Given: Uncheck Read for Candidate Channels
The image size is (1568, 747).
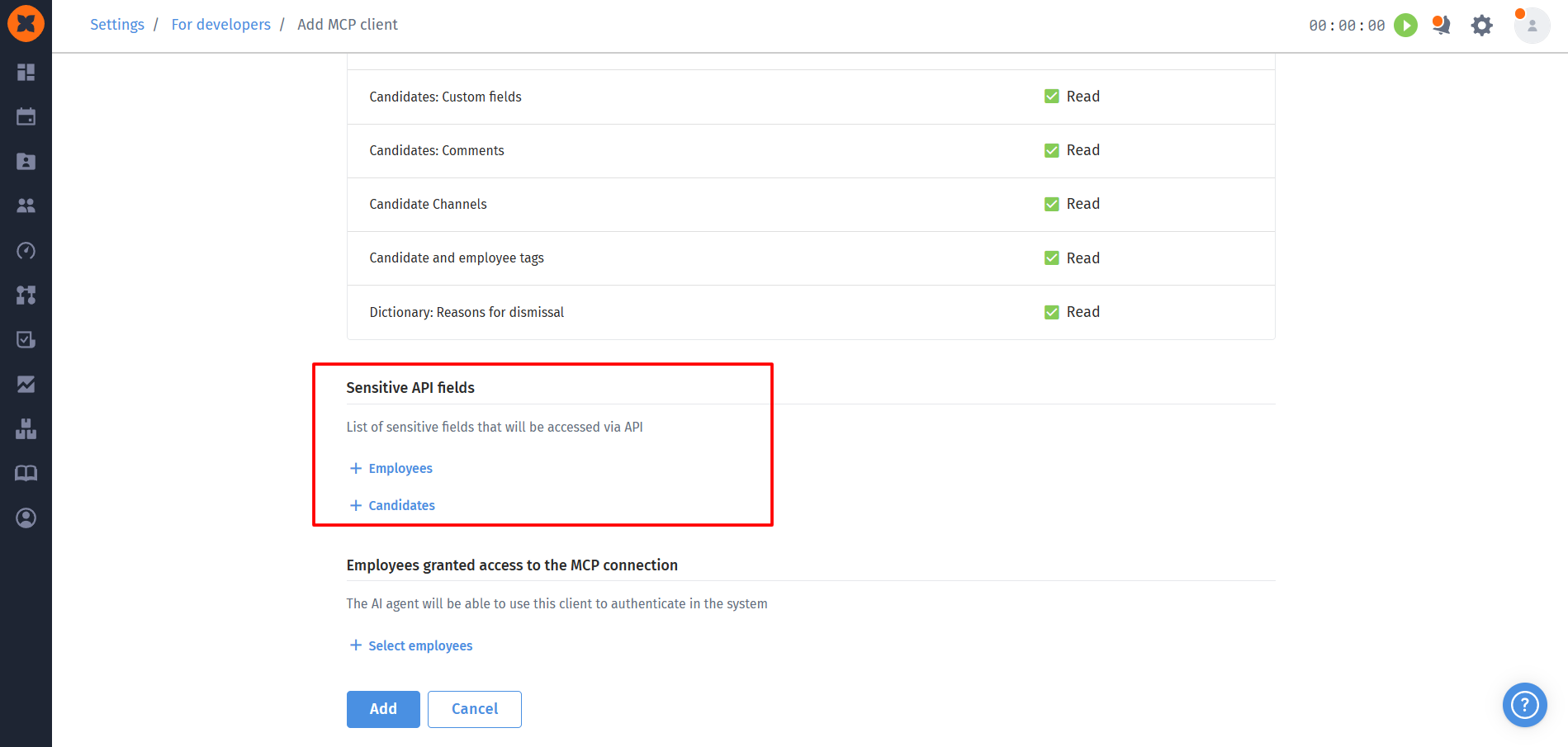Looking at the screenshot, I should (x=1051, y=204).
